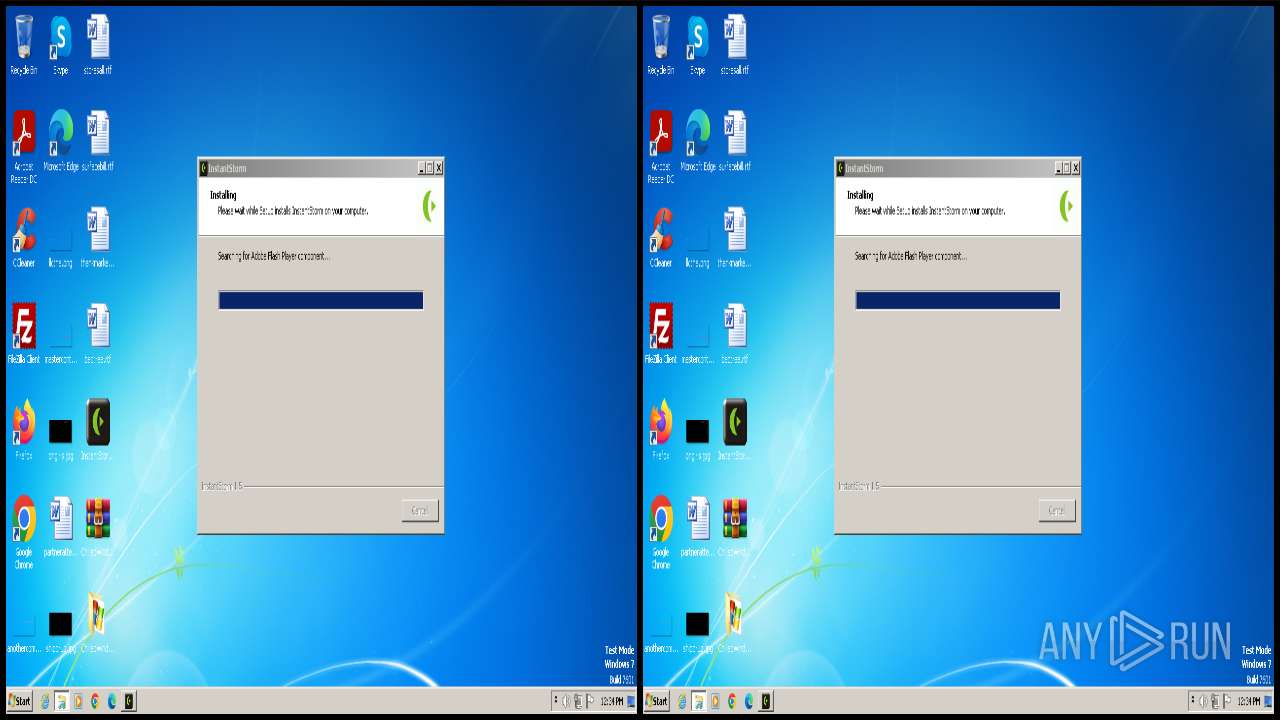Viewport: 1280px width, 720px height.
Task: Open Firefox shortcut on the right desktop copy
Action: 661,429
